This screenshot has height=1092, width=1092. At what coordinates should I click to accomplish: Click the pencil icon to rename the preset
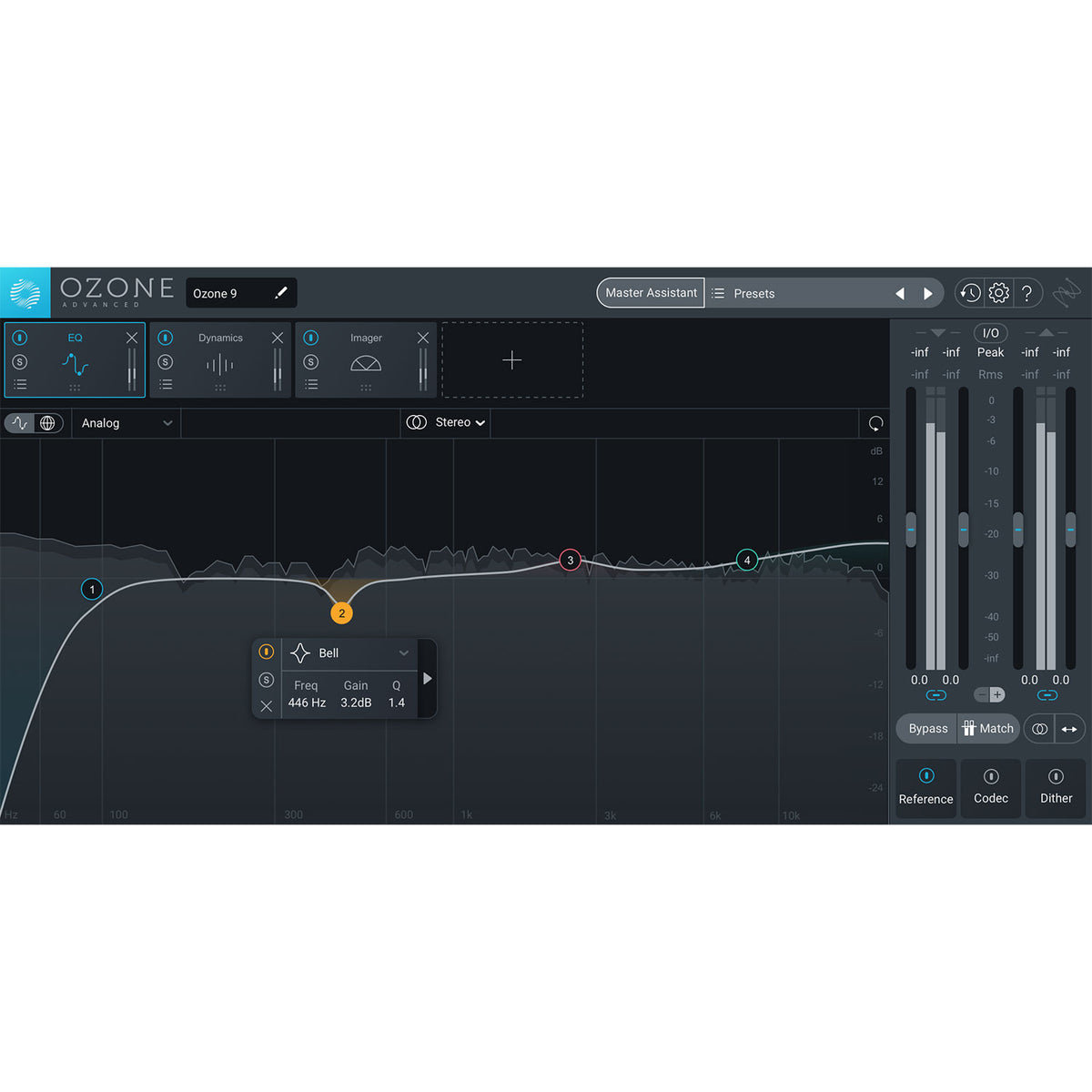[281, 292]
